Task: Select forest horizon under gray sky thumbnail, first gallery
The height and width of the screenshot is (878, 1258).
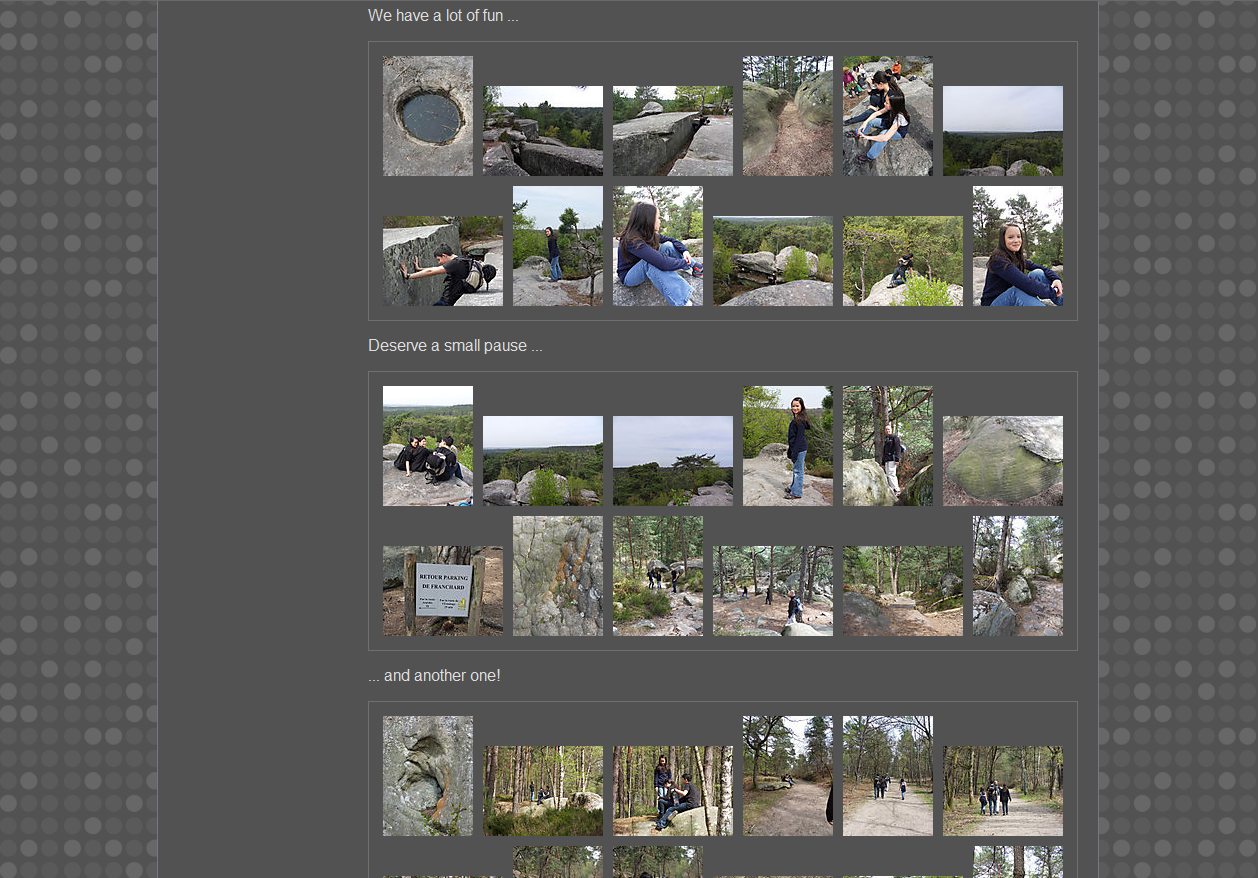Action: pyautogui.click(x=1002, y=131)
